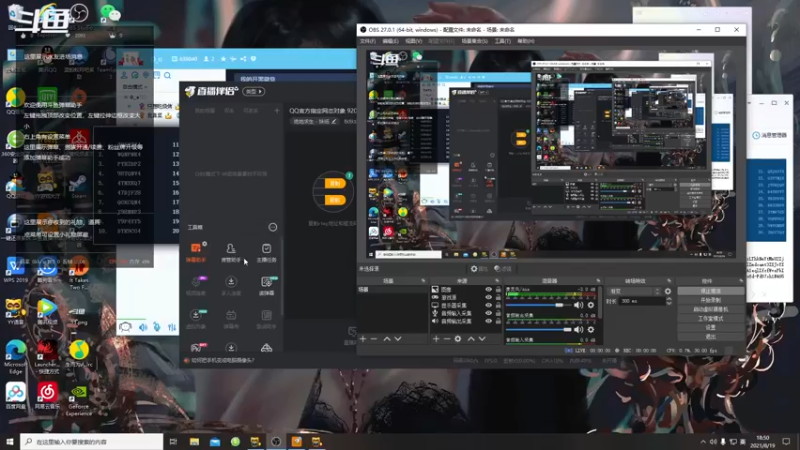The height and width of the screenshot is (450, 800).
Task: Adjust transition duration stepper arrows
Action: (669, 301)
